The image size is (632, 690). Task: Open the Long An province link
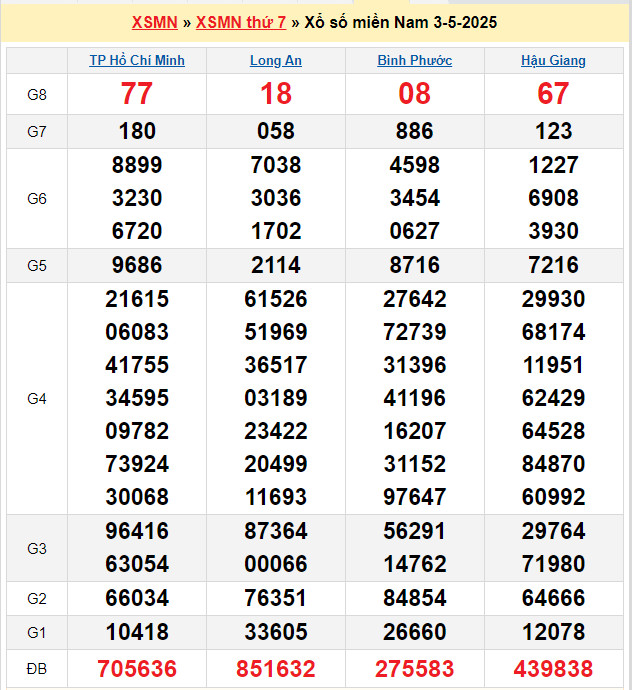click(x=276, y=61)
